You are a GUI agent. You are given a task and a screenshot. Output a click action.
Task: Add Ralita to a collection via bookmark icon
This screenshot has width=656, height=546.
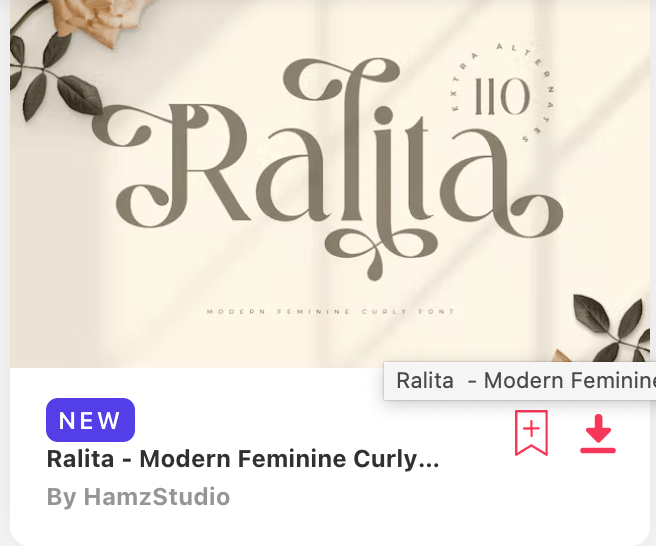[531, 433]
